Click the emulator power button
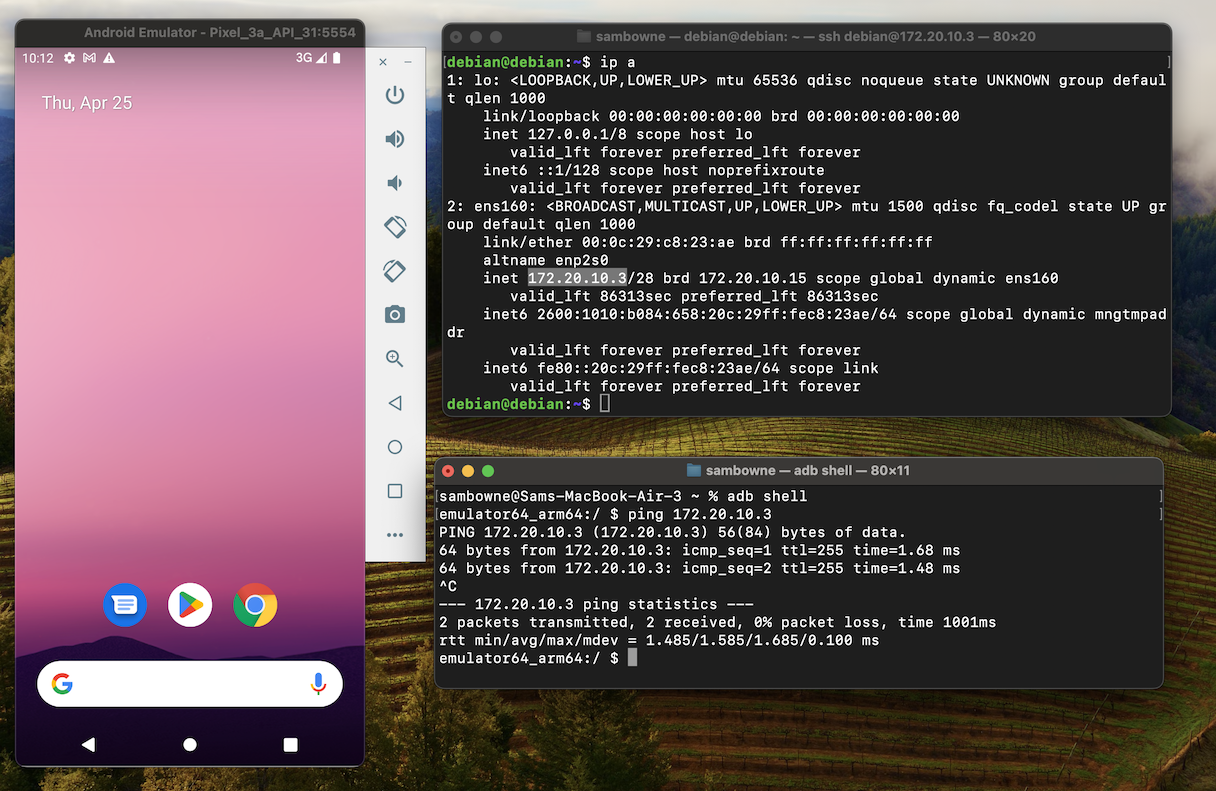Image resolution: width=1216 pixels, height=791 pixels. point(395,95)
